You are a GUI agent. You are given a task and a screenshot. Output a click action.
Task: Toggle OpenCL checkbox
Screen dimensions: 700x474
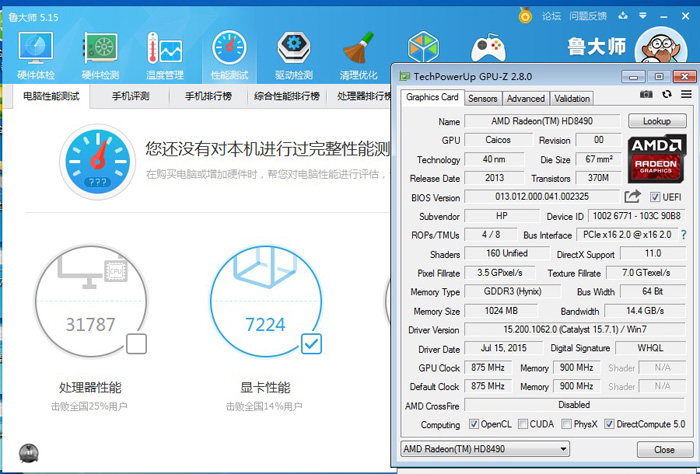(474, 424)
